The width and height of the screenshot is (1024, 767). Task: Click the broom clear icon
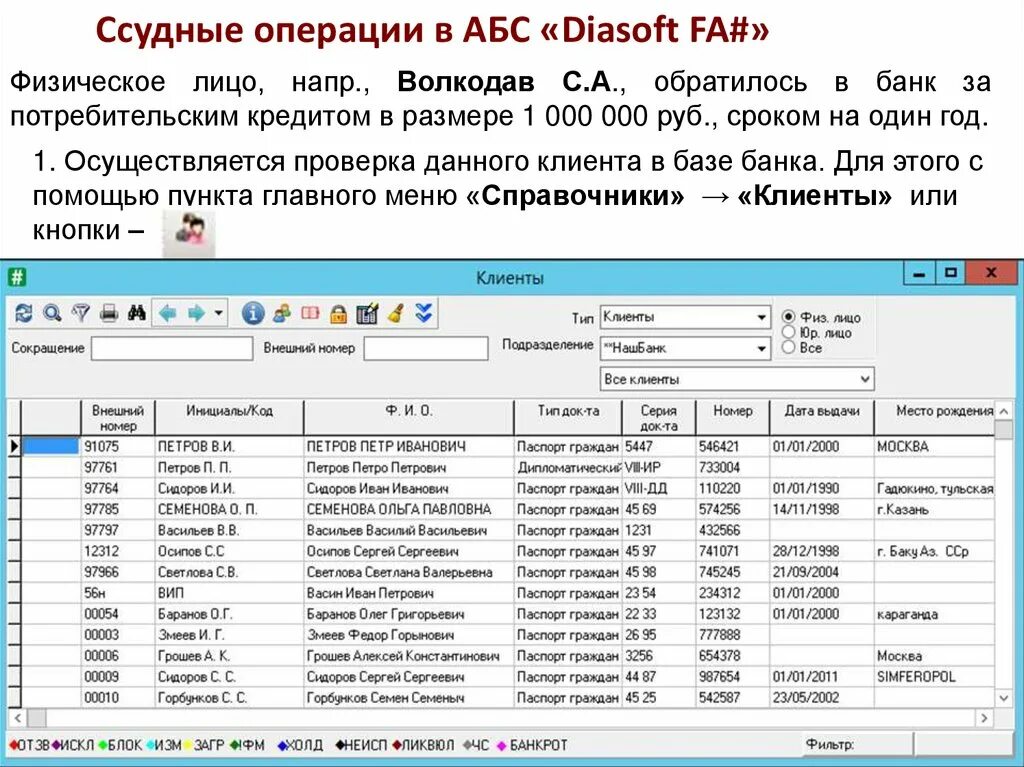(x=395, y=314)
